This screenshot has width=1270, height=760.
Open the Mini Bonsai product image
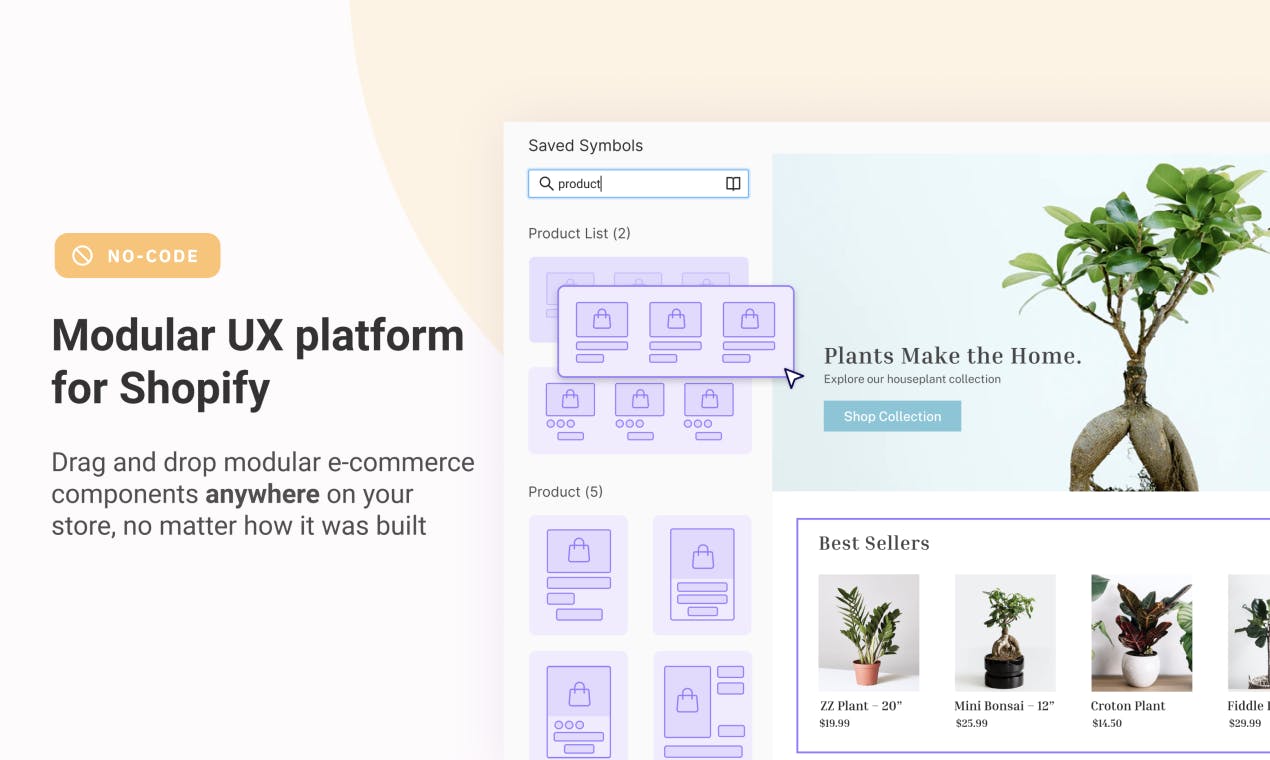1005,632
